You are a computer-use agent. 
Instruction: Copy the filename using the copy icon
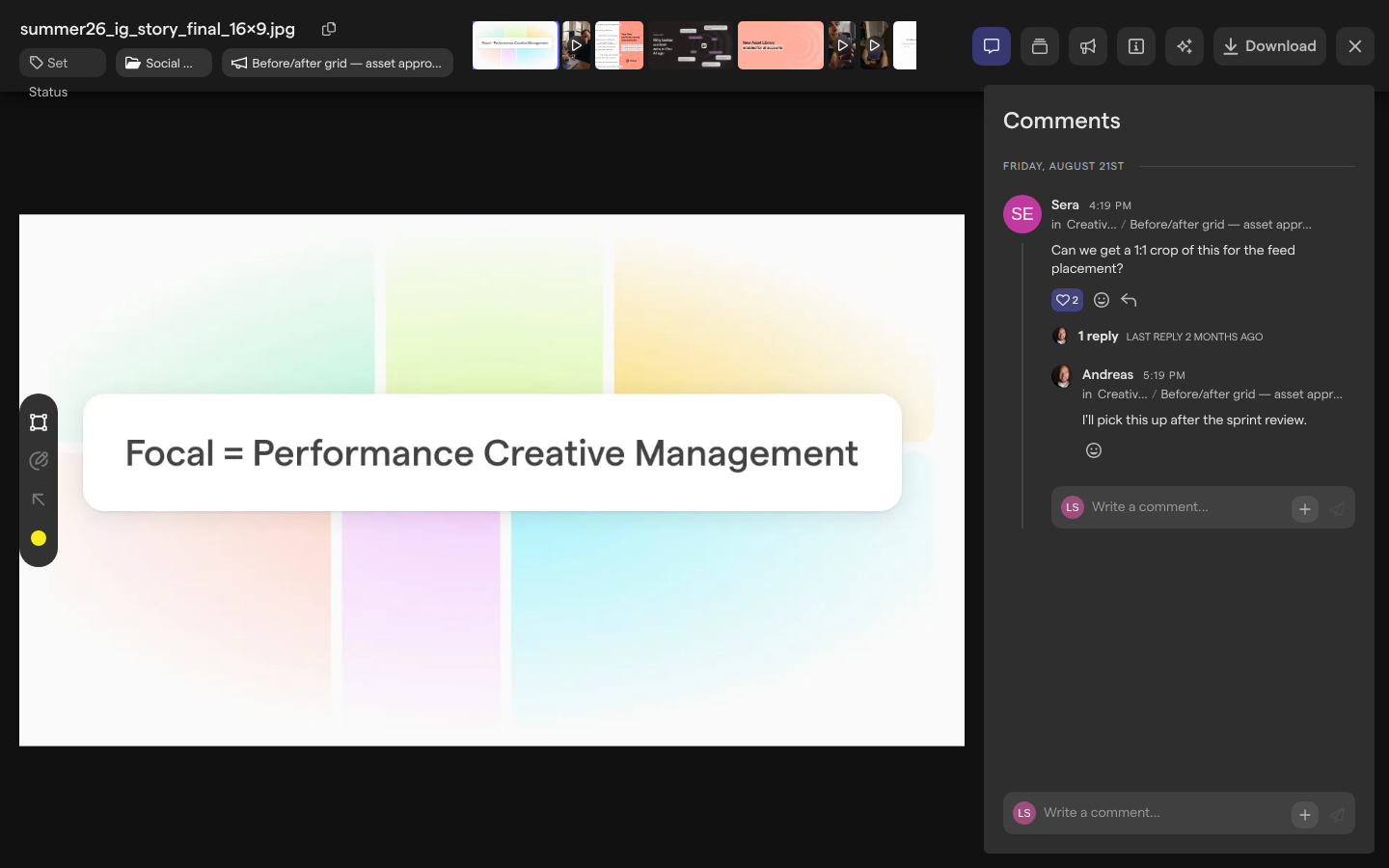coord(329,29)
